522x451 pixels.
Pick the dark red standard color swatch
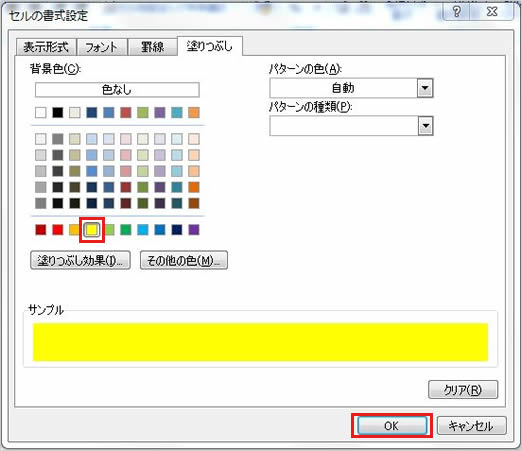click(x=41, y=230)
